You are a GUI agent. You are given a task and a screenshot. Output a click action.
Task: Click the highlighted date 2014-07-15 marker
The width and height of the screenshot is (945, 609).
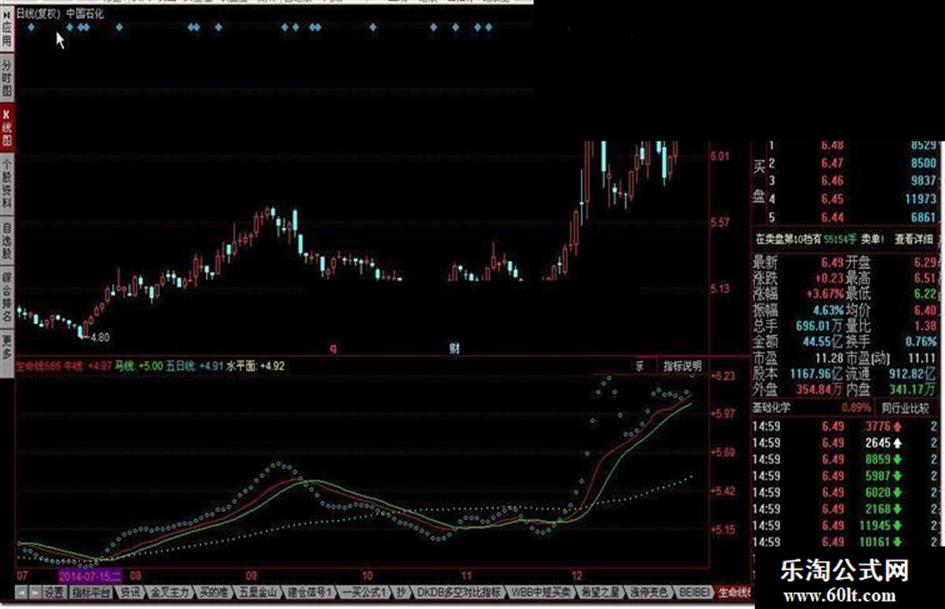coord(90,575)
